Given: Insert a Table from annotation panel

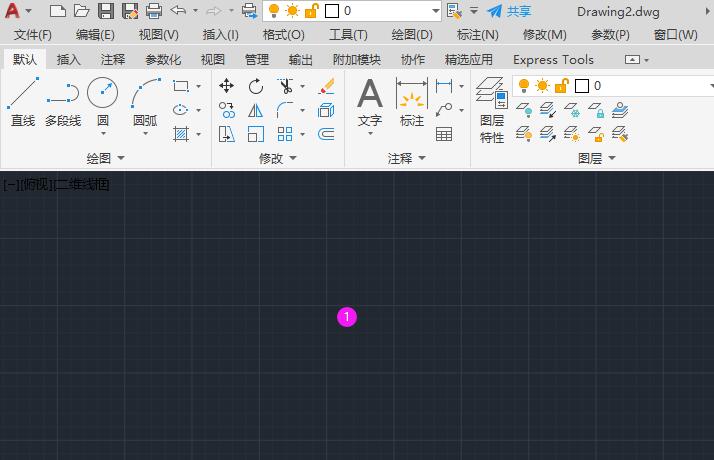Looking at the screenshot, I should (x=444, y=134).
